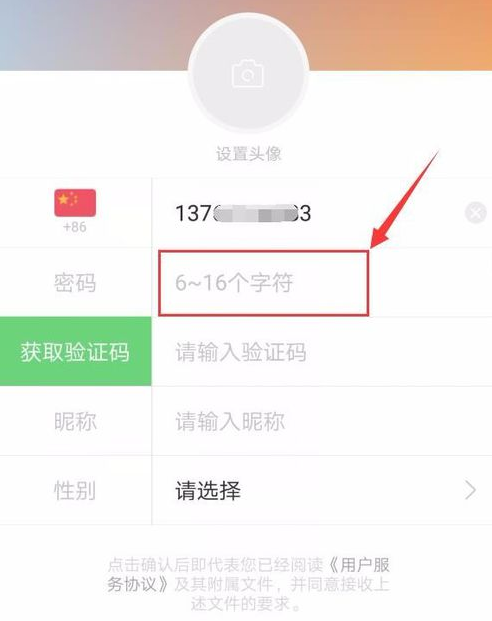The height and width of the screenshot is (621, 492).
Task: Tap the 密码 label
Action: 75,283
